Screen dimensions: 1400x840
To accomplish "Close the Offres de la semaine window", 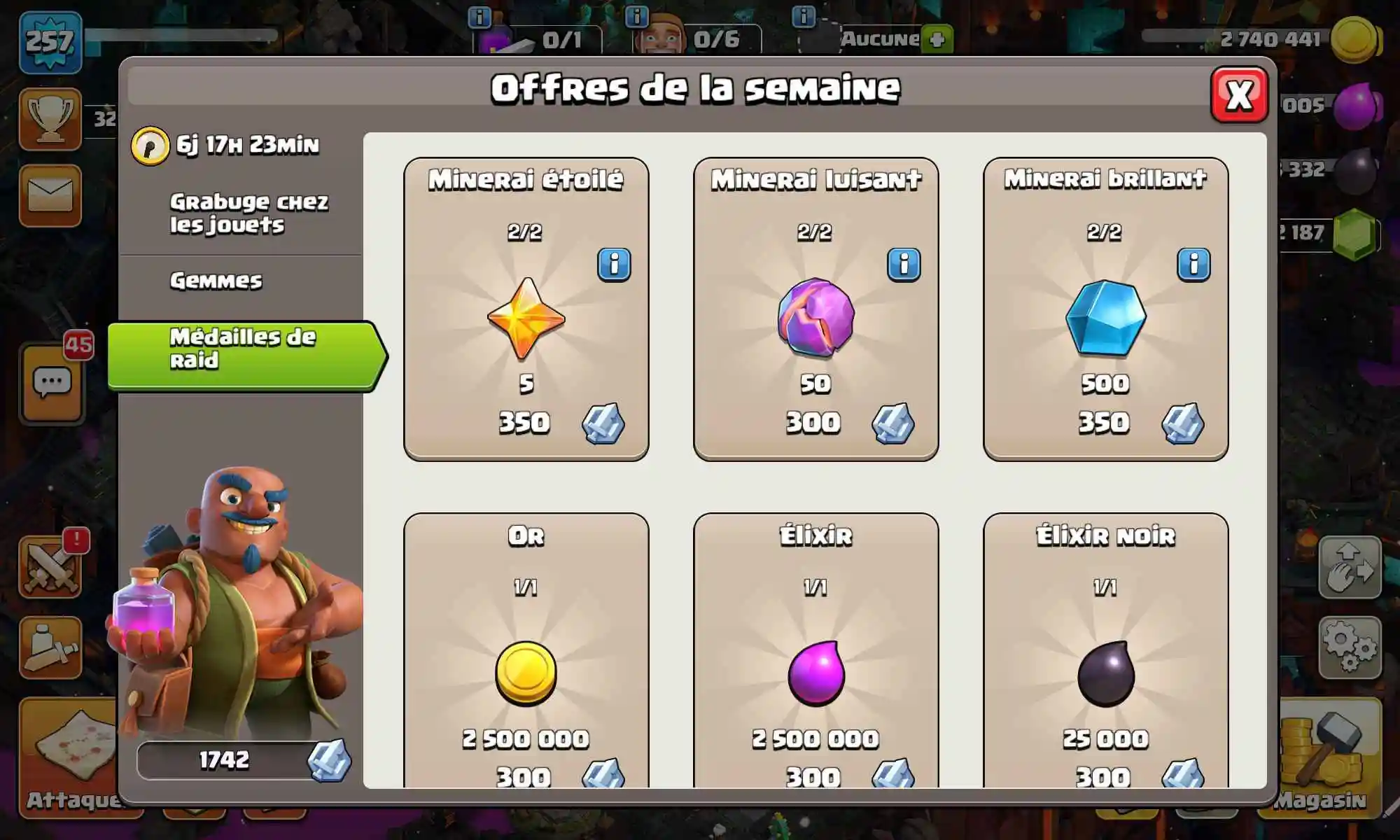I will tap(1239, 94).
